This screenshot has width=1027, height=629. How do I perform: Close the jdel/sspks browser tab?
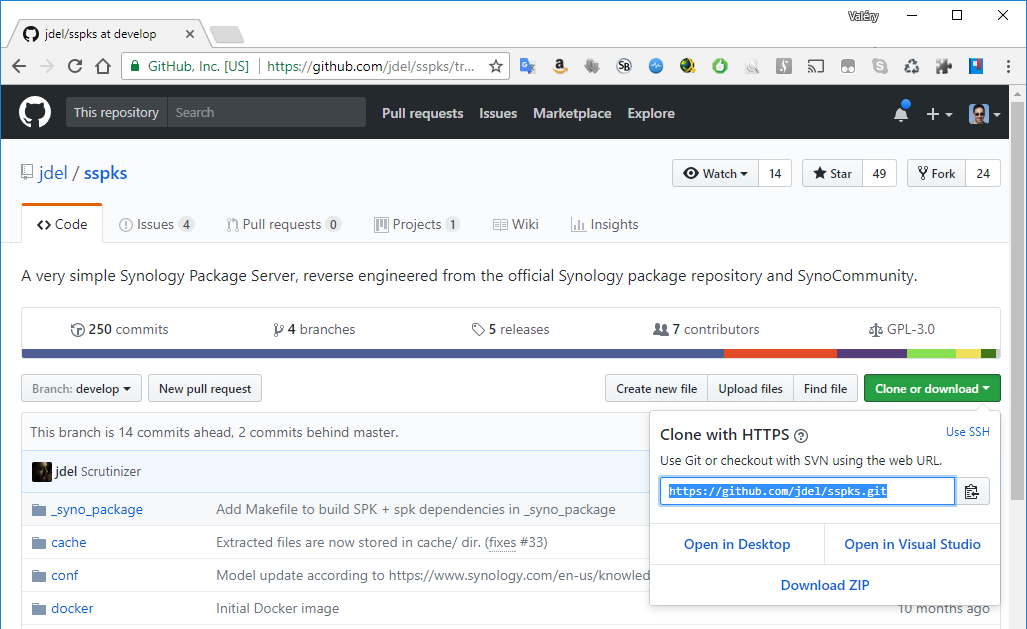tap(190, 34)
